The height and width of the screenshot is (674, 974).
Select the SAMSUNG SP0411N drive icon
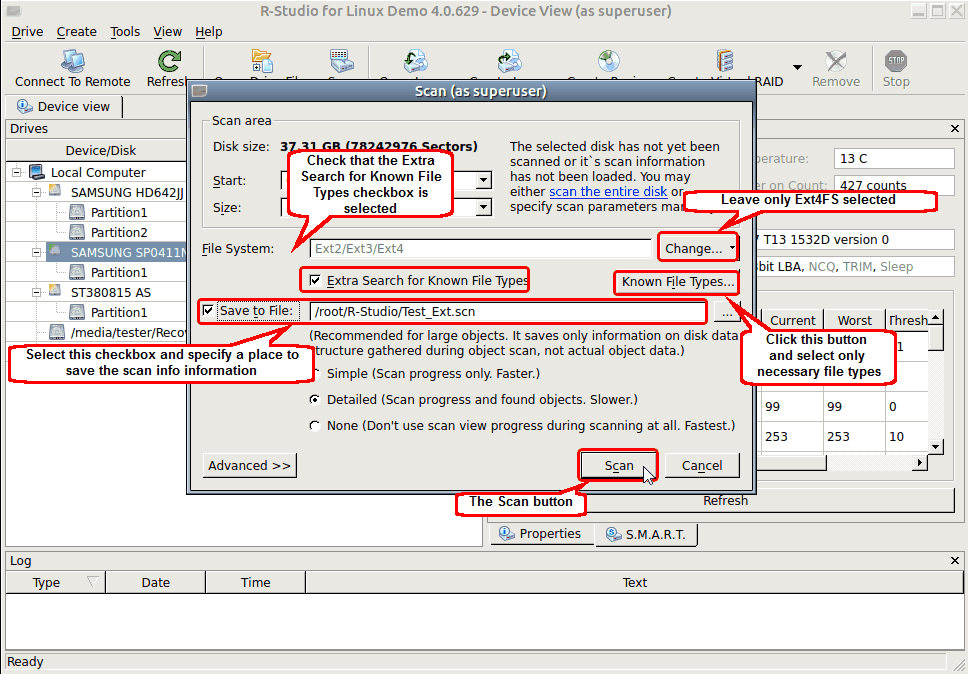[55, 251]
